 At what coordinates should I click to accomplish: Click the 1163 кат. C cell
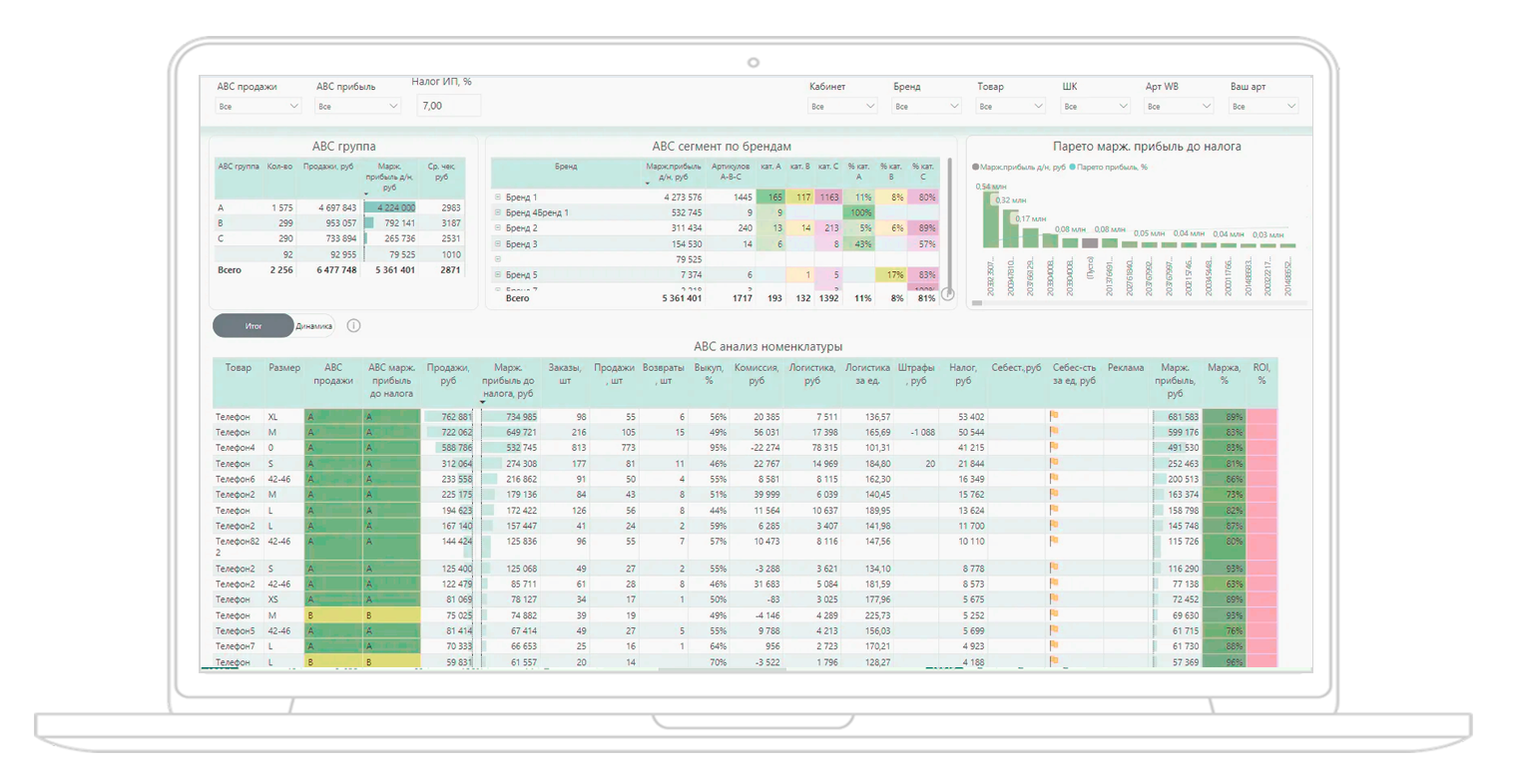click(x=829, y=197)
